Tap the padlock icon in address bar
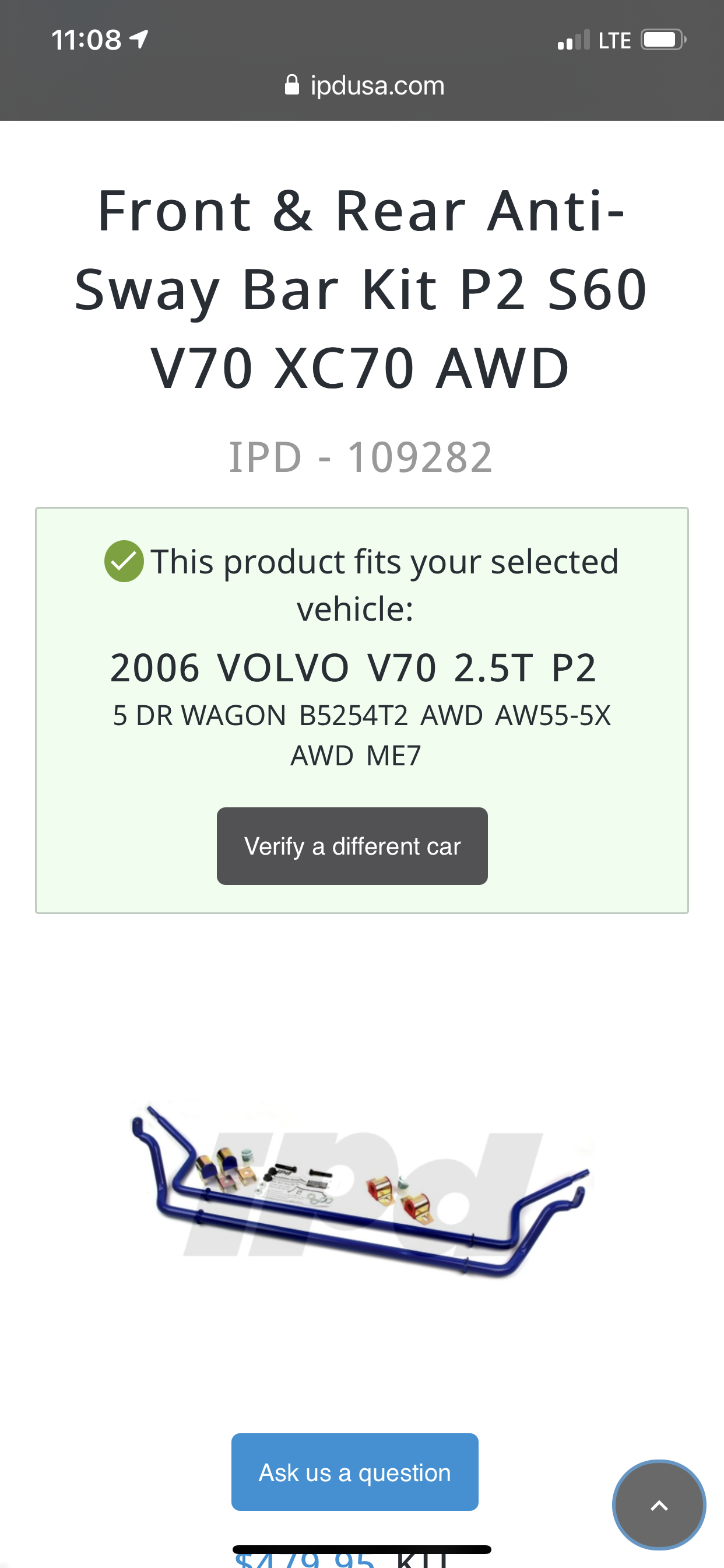Screen dimensions: 724x1568 (291, 85)
